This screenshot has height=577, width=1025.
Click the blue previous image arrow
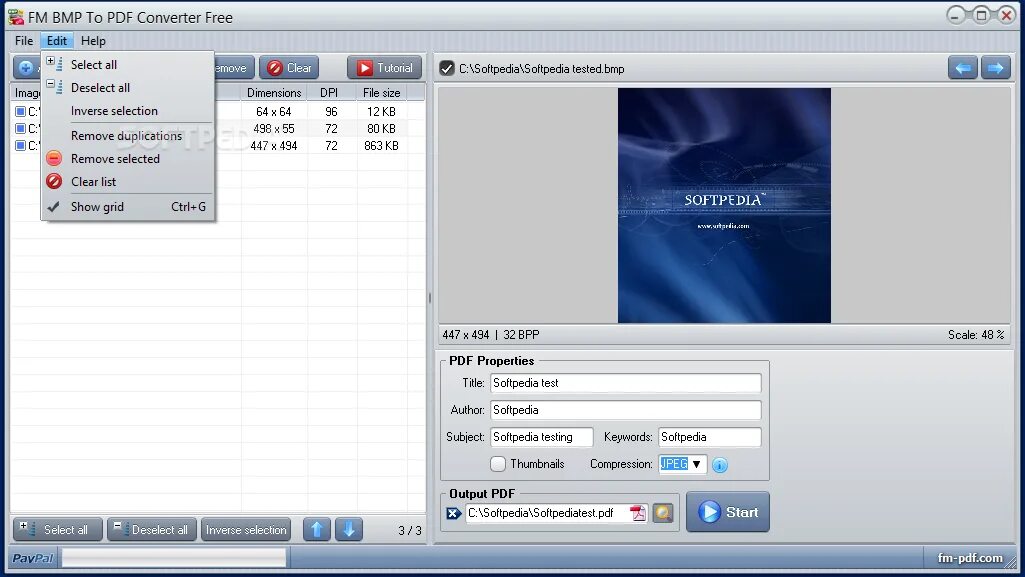[963, 68]
